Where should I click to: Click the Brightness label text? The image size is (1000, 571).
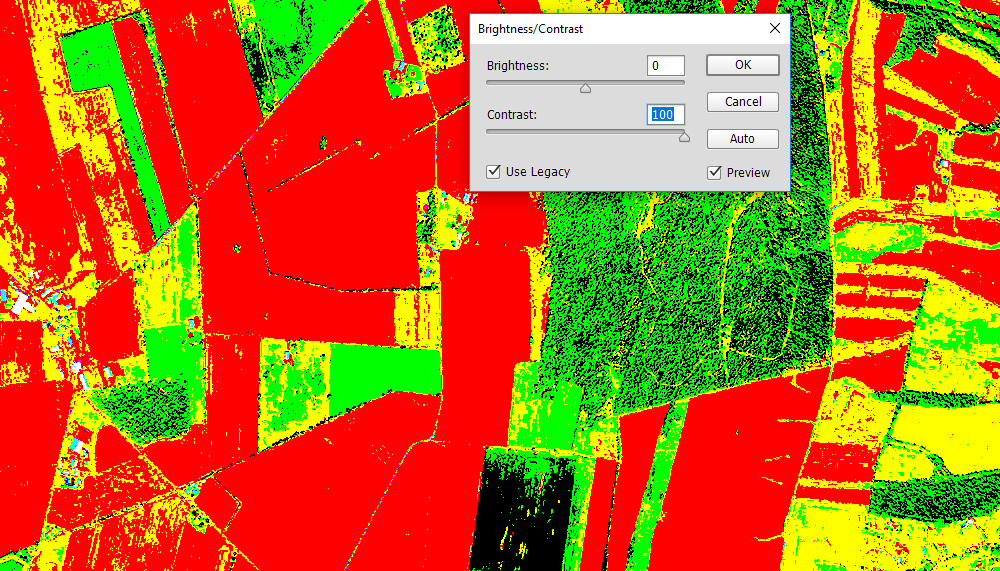pos(517,66)
